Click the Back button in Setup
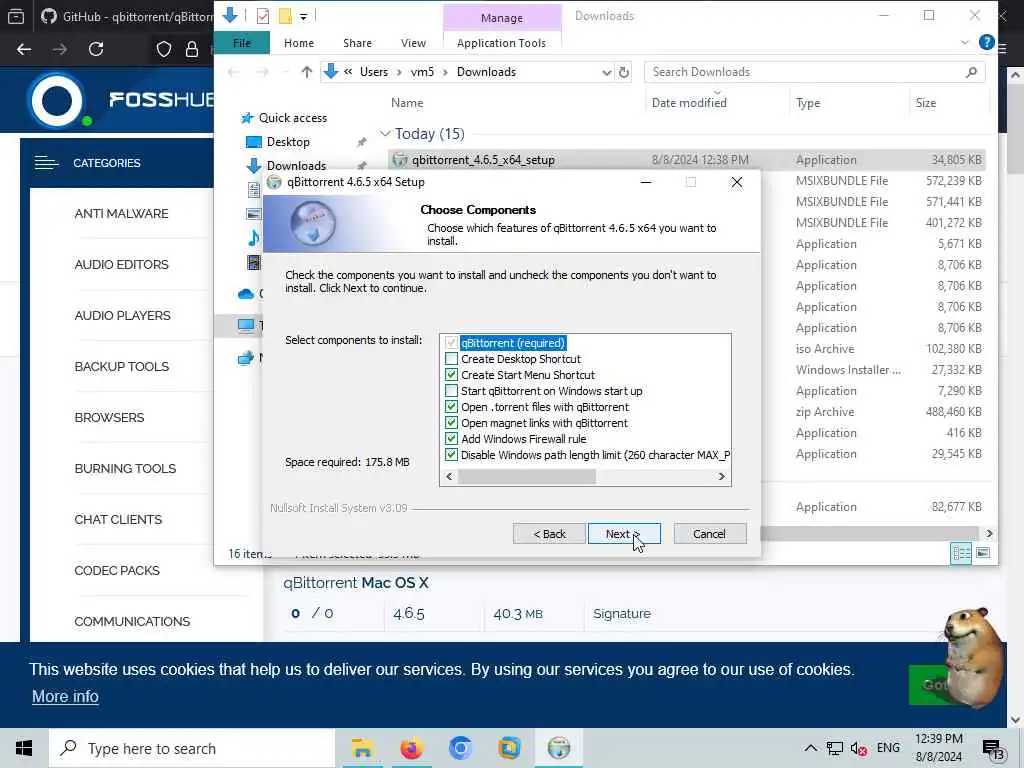 (x=549, y=534)
